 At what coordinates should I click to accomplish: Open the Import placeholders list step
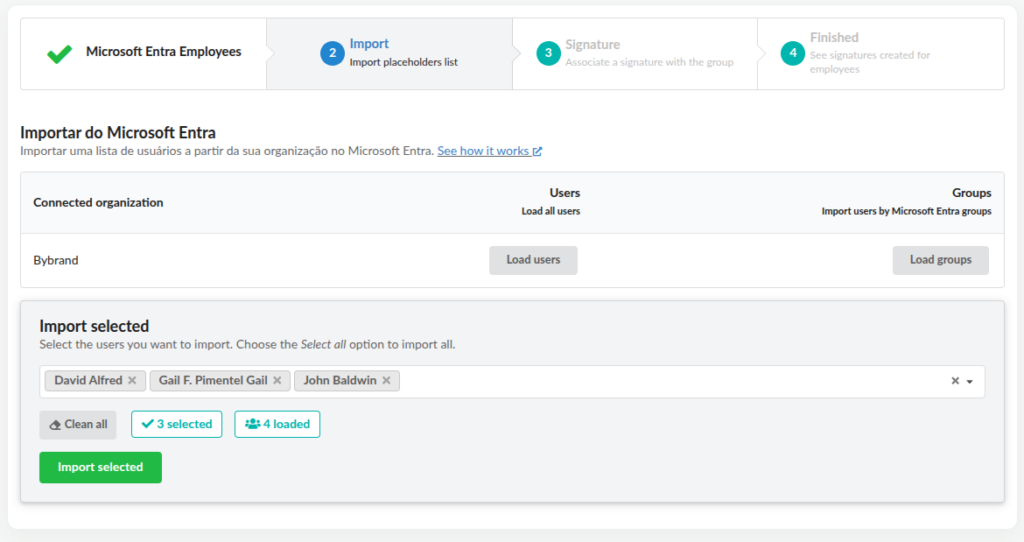[403, 53]
